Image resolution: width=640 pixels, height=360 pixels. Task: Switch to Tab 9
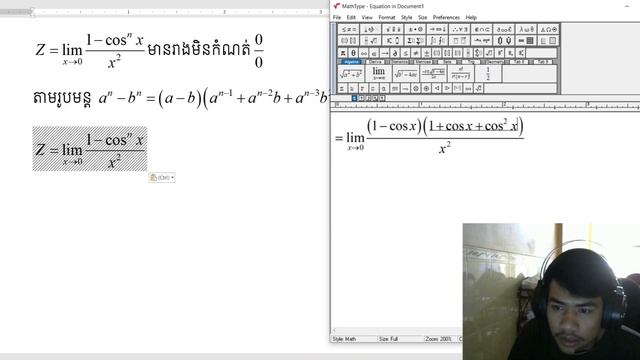(543, 62)
